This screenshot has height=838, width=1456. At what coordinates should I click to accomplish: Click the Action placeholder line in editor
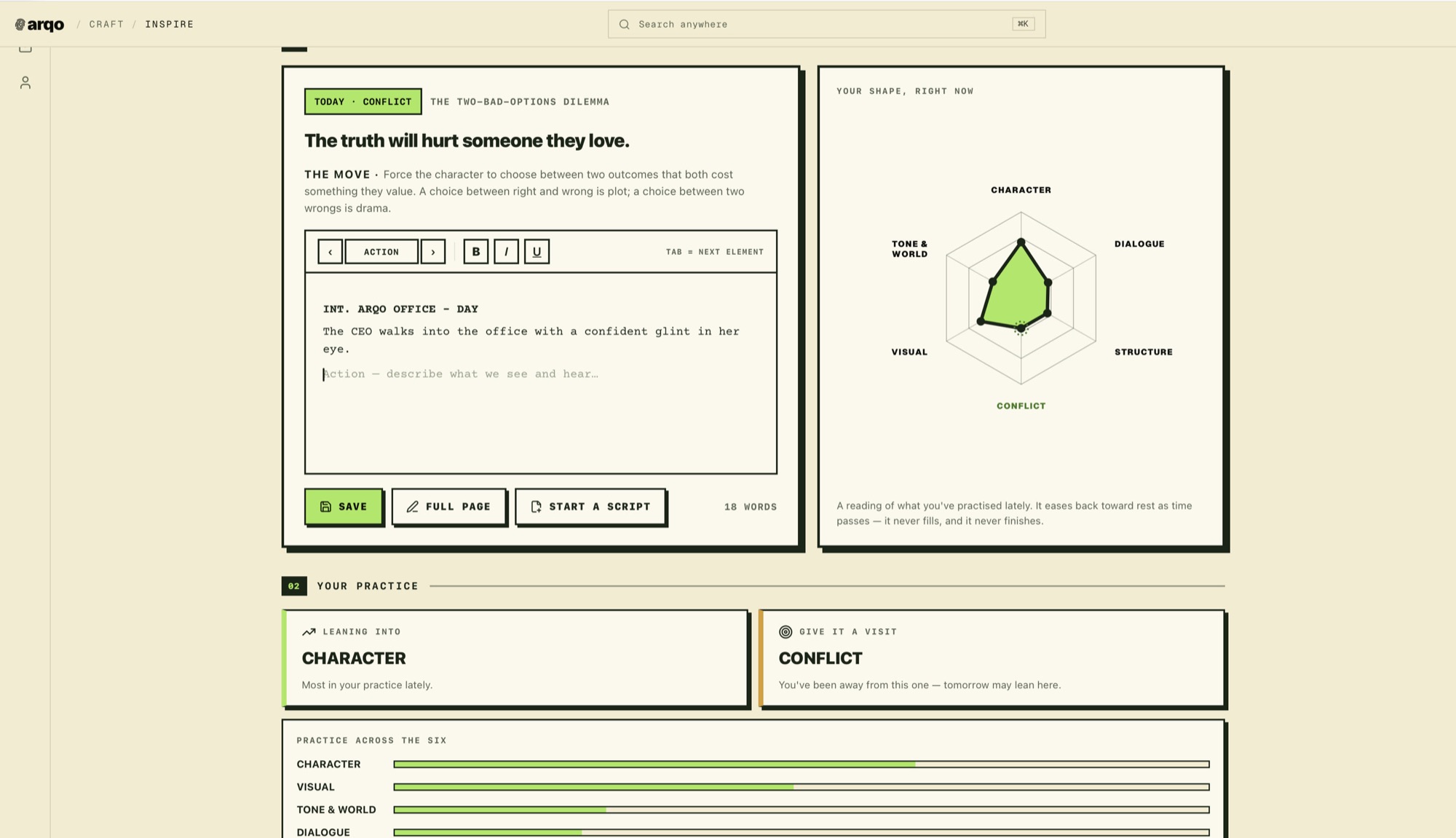click(x=461, y=374)
